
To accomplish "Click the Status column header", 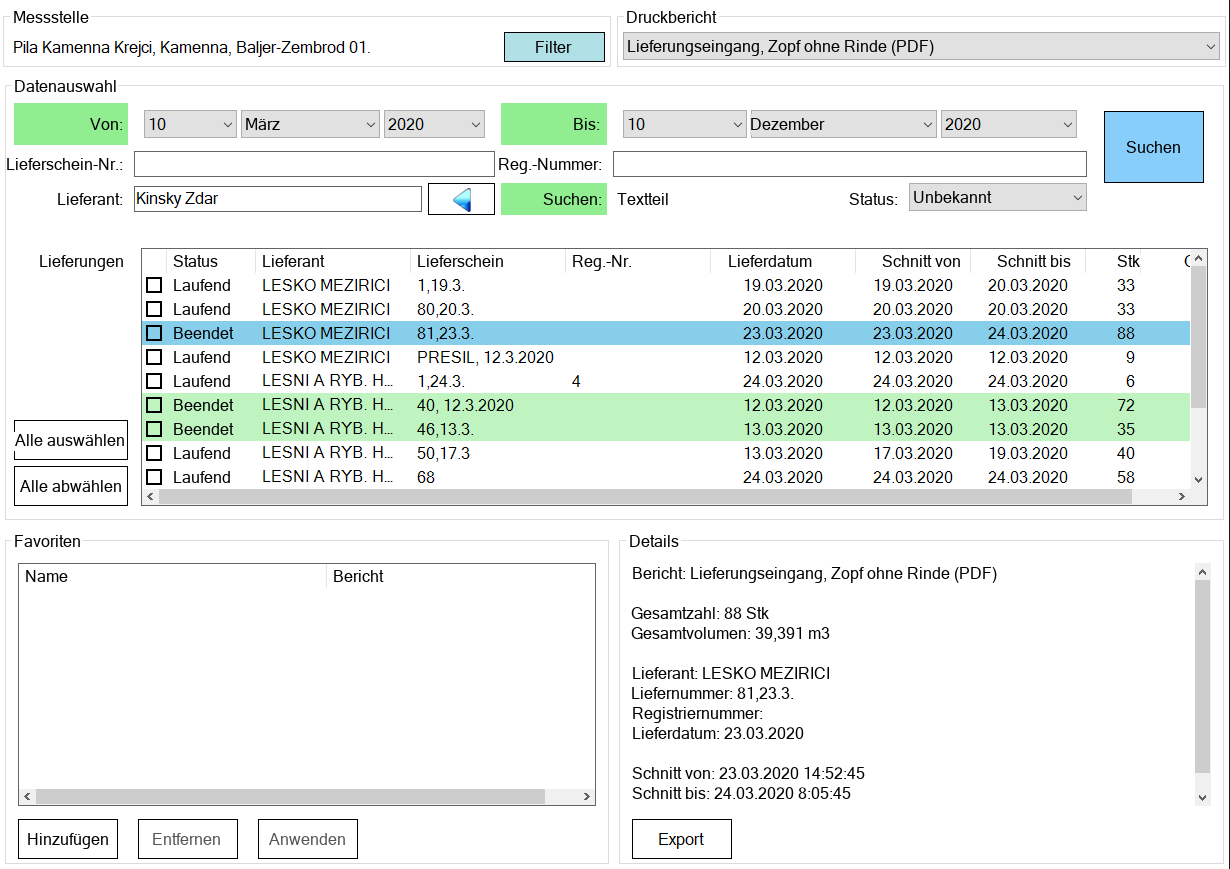I will pos(210,261).
